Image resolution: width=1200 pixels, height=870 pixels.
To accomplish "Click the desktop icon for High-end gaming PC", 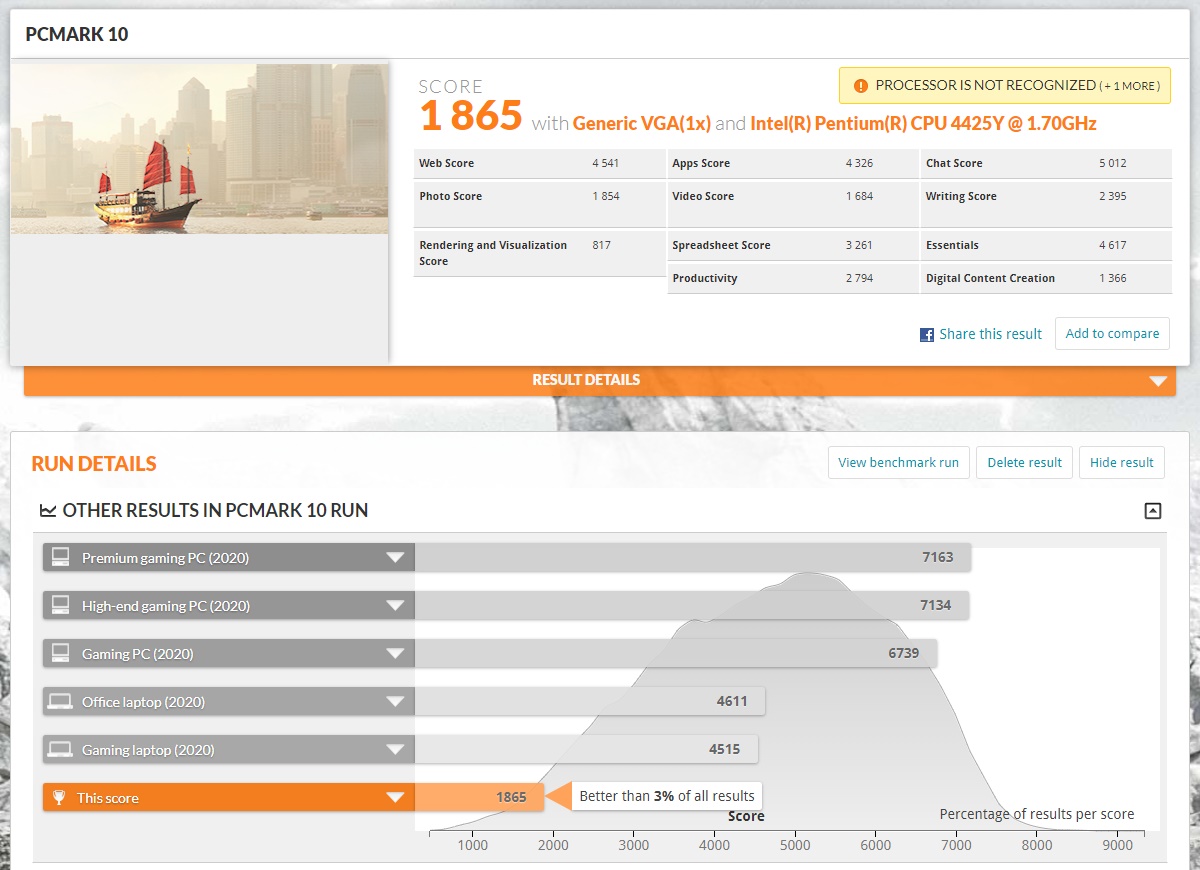I will [x=61, y=605].
